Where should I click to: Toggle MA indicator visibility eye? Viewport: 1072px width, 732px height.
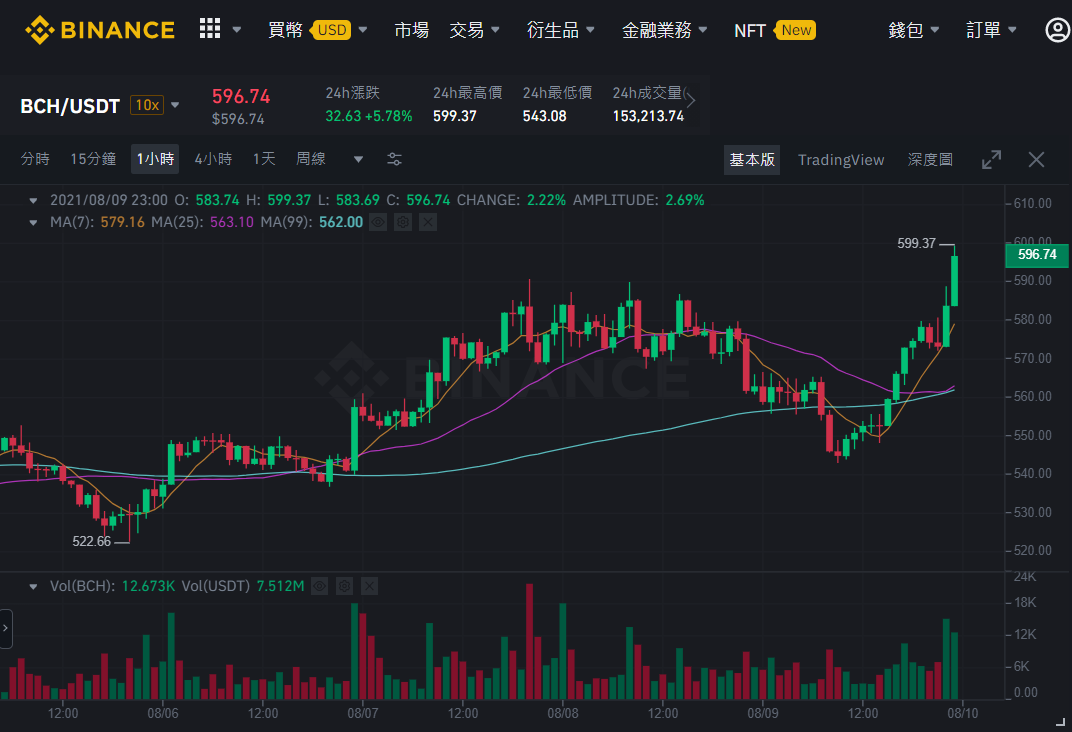coord(378,222)
